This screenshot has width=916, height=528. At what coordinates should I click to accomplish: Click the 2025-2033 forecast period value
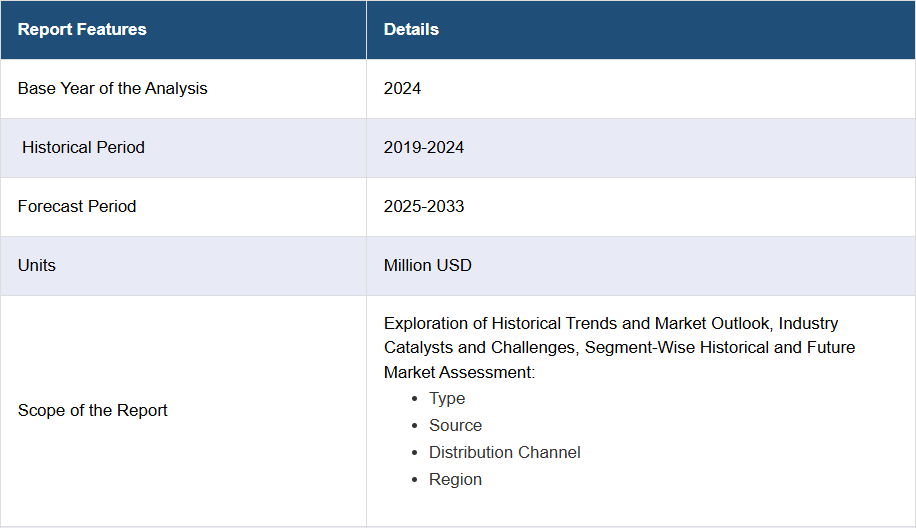pyautogui.click(x=423, y=206)
